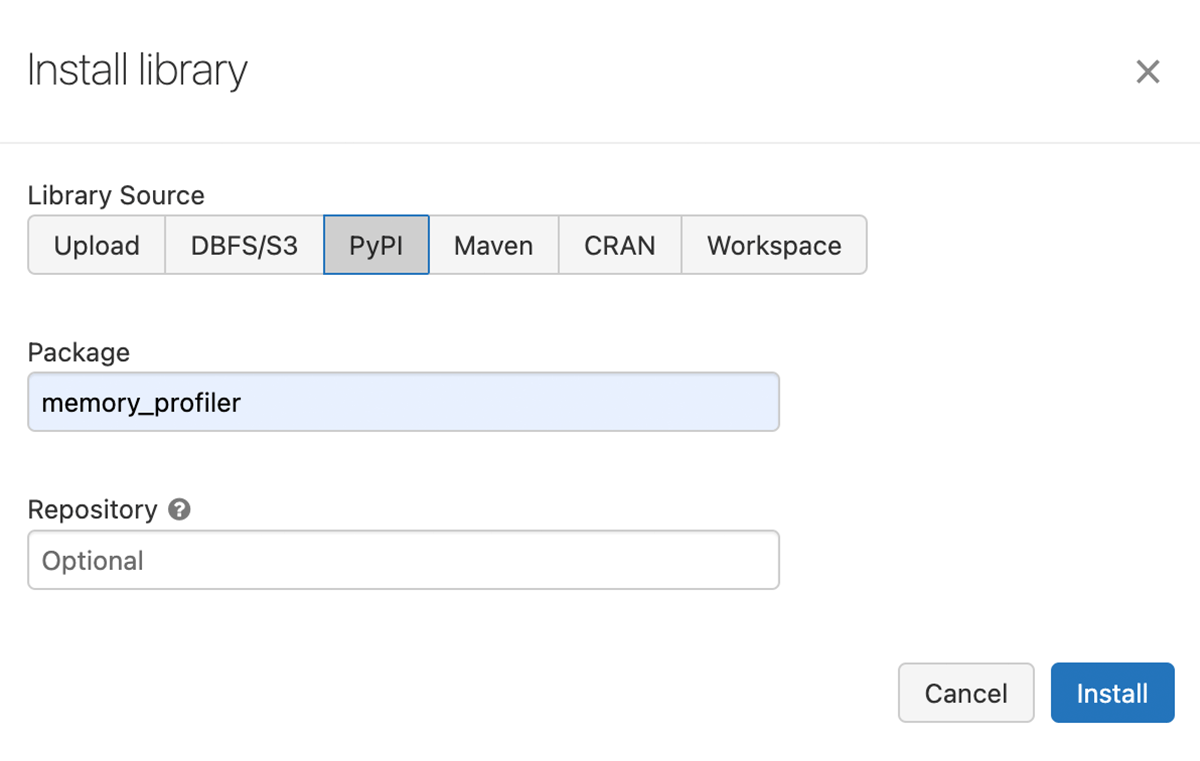Image resolution: width=1200 pixels, height=761 pixels.
Task: Choose the PyPI library source
Action: tap(376, 245)
